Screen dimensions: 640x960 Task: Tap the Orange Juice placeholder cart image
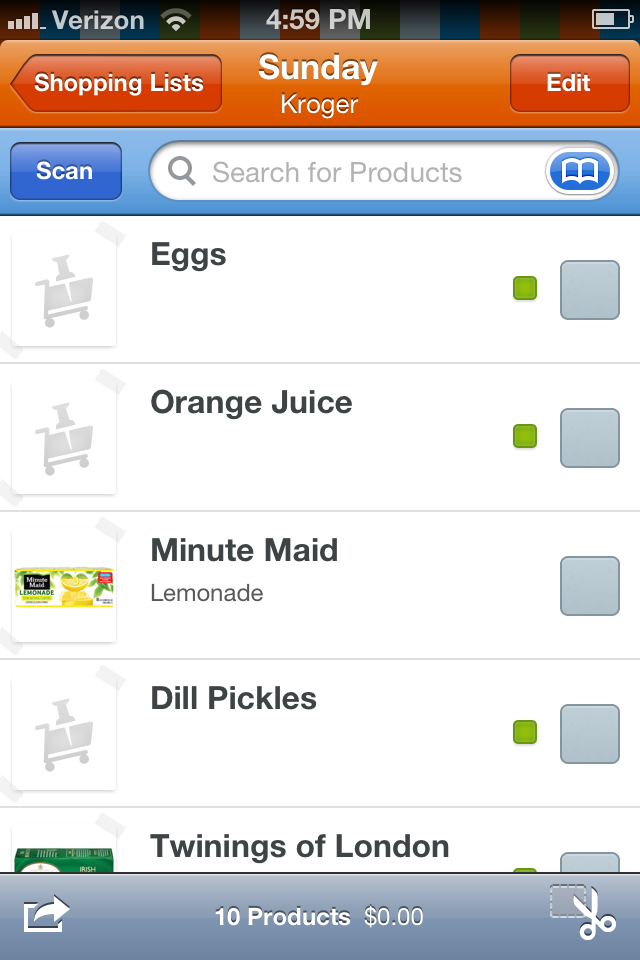click(x=64, y=439)
